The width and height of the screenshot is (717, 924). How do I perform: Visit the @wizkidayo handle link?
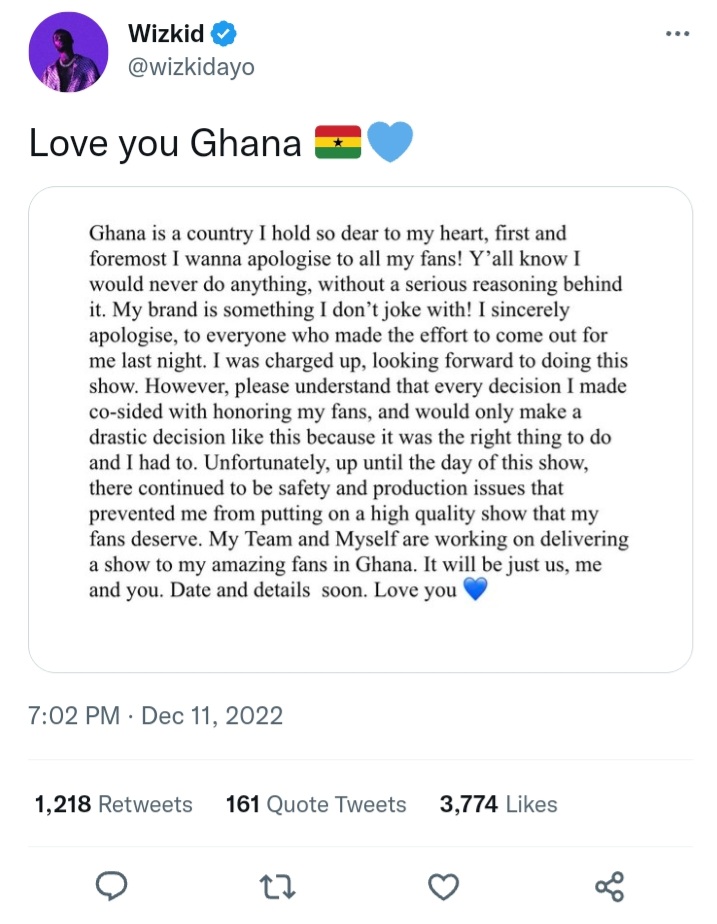click(191, 67)
